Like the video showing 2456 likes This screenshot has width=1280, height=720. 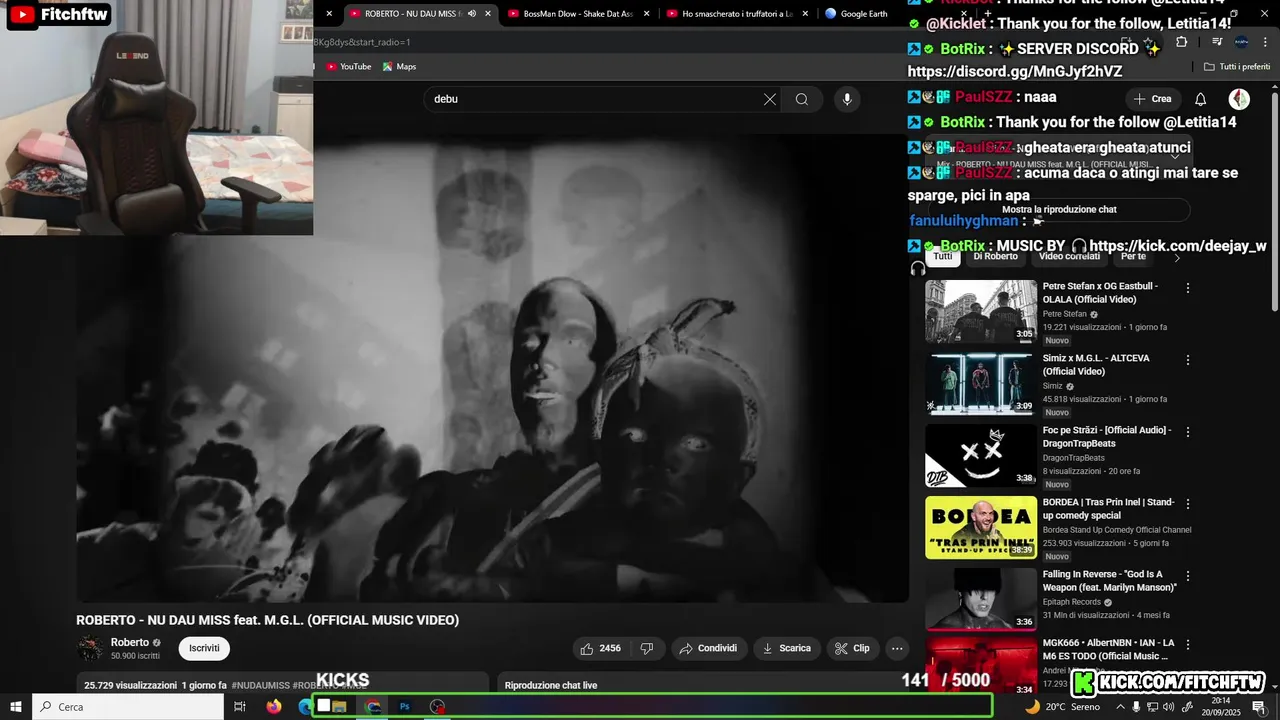pos(601,648)
